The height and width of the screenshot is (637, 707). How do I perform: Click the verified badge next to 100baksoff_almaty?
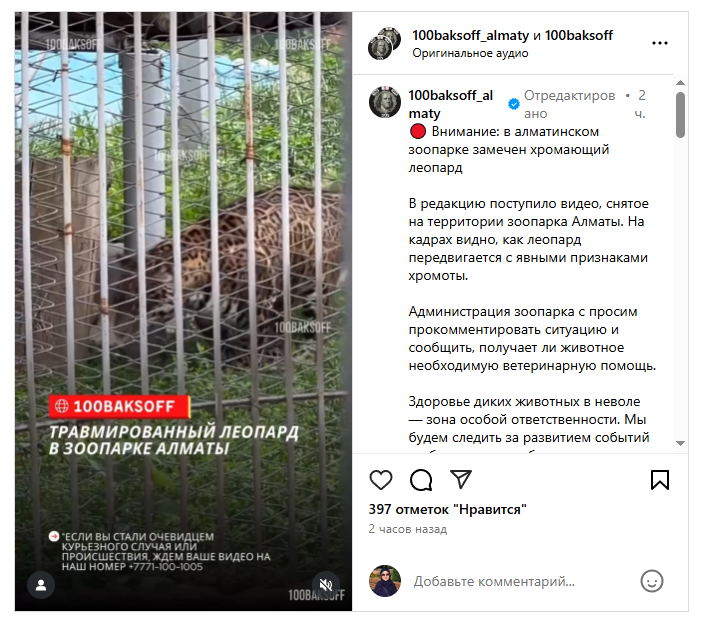click(514, 104)
